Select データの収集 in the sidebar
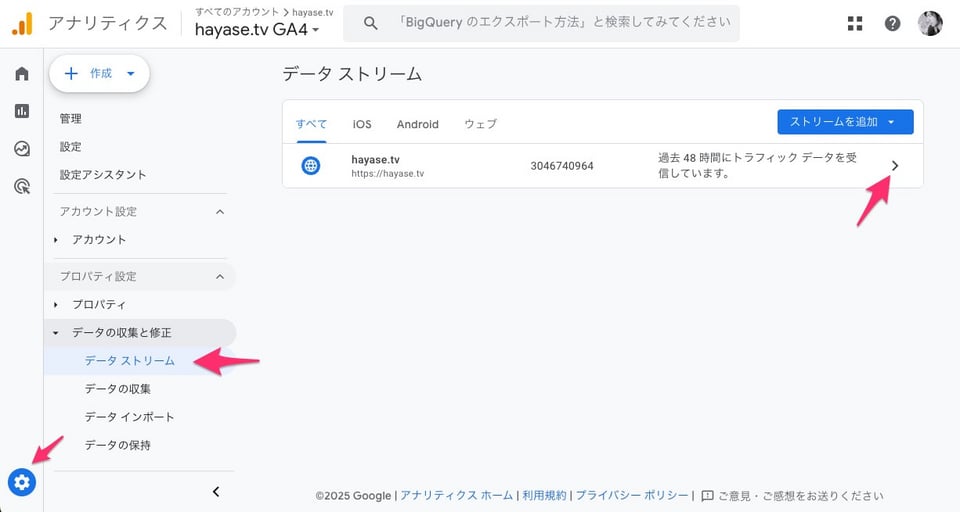This screenshot has height=512, width=960. pyautogui.click(x=118, y=390)
